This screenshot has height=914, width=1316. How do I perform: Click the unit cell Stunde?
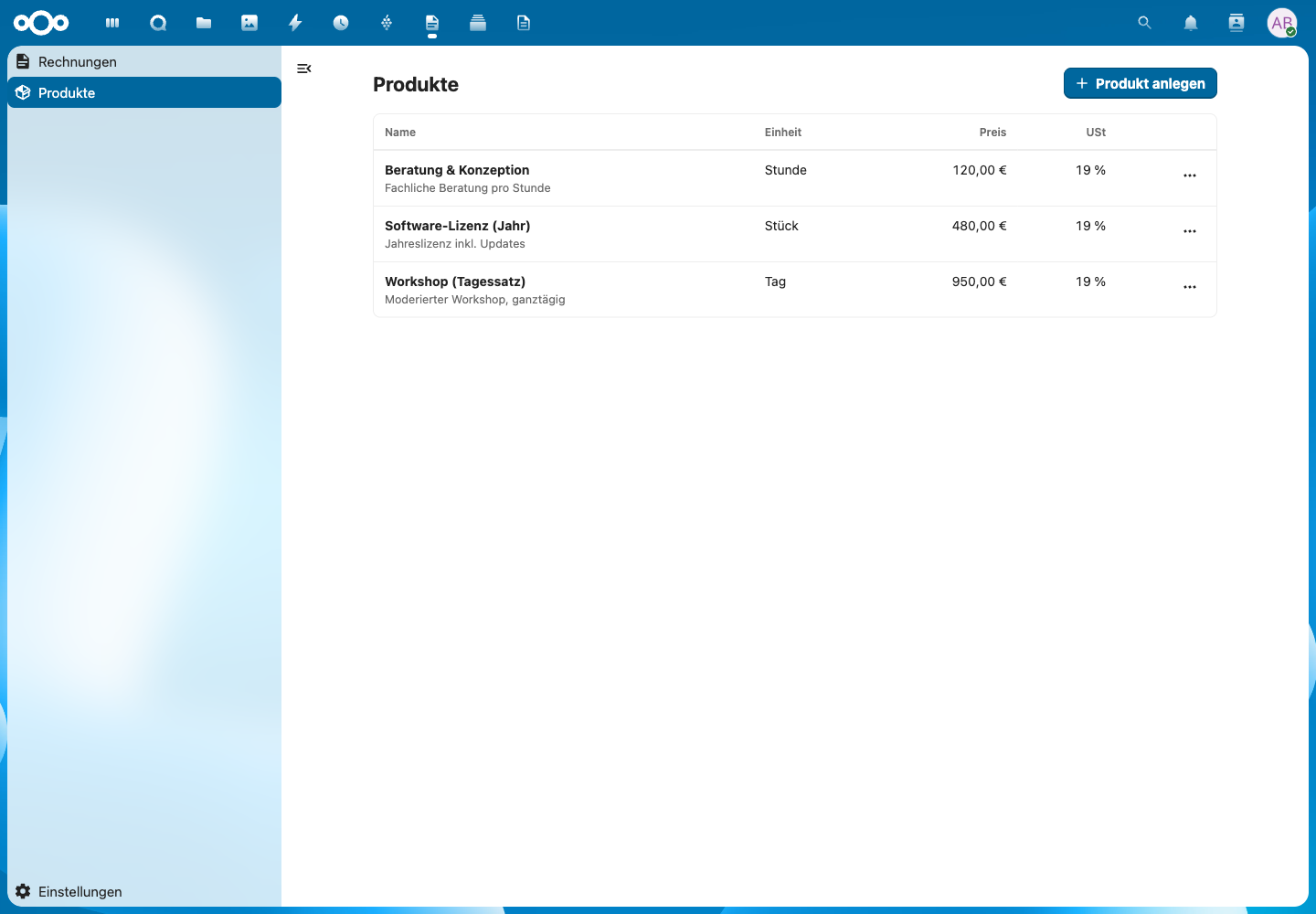[786, 170]
